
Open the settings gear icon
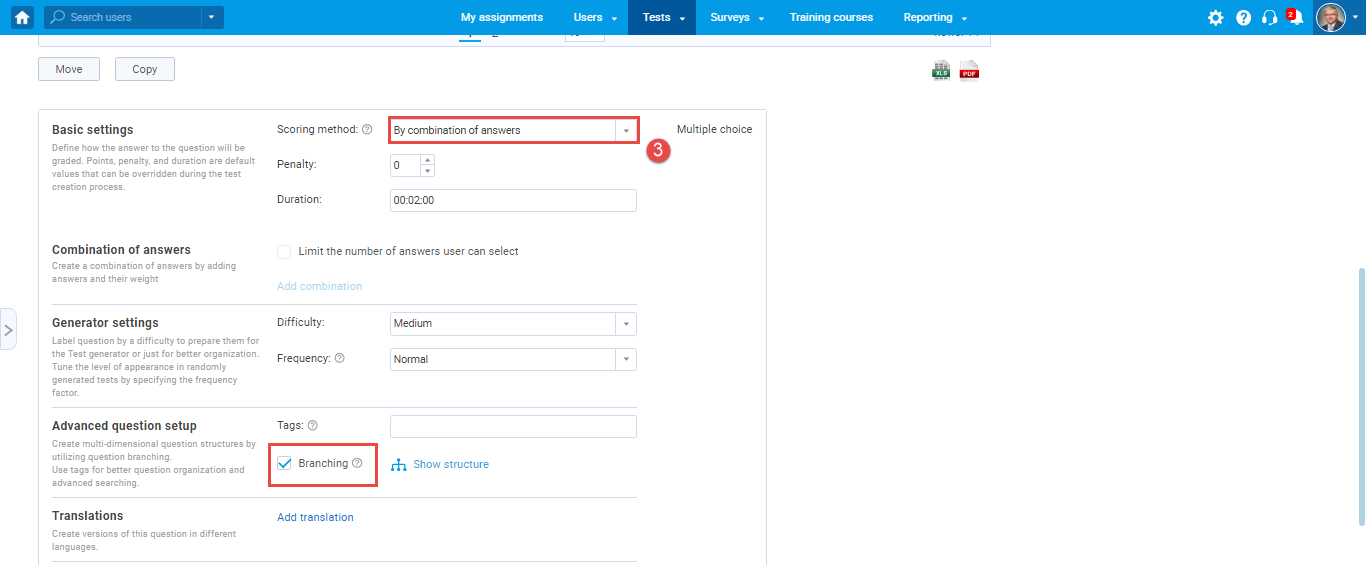pos(1215,18)
